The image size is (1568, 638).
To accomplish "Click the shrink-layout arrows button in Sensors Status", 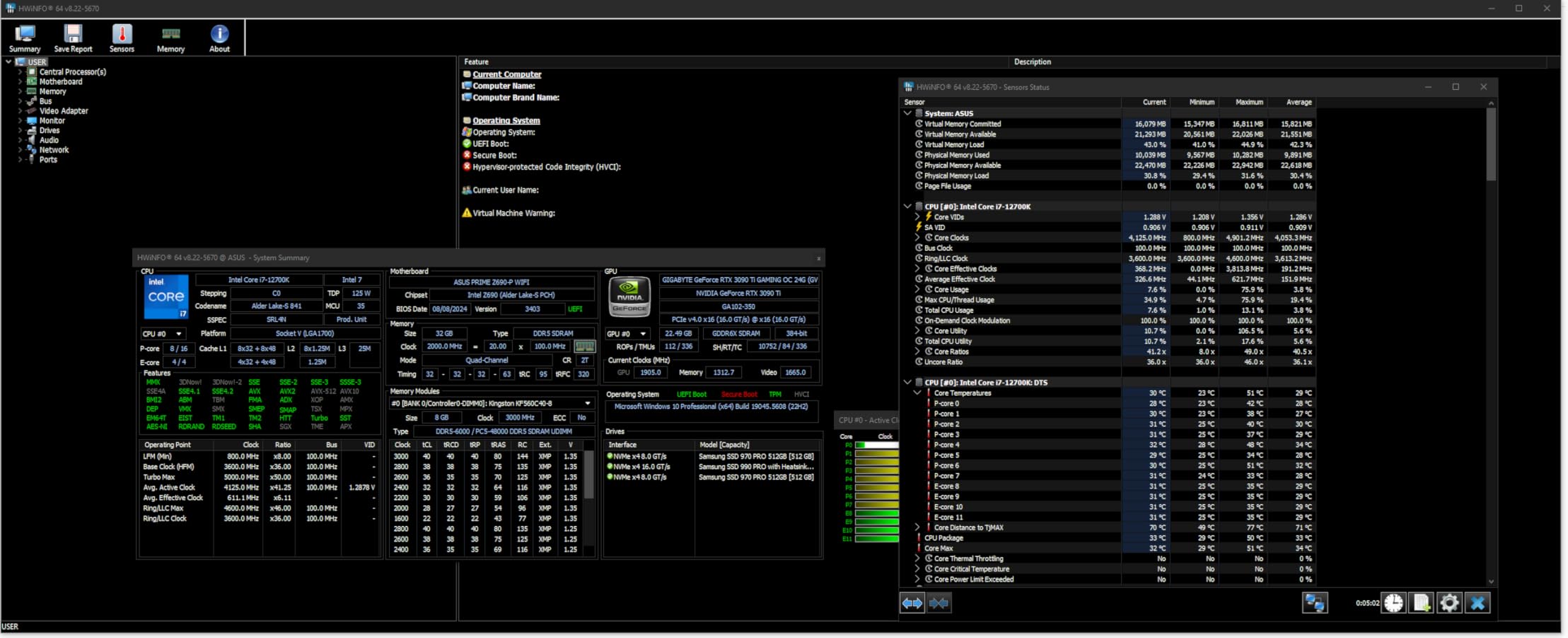I will tap(939, 603).
